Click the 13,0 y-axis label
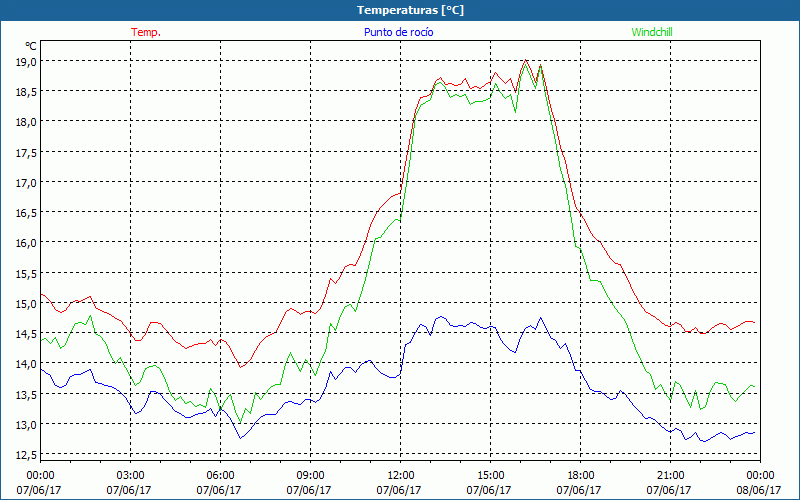The image size is (800, 500). [26, 424]
